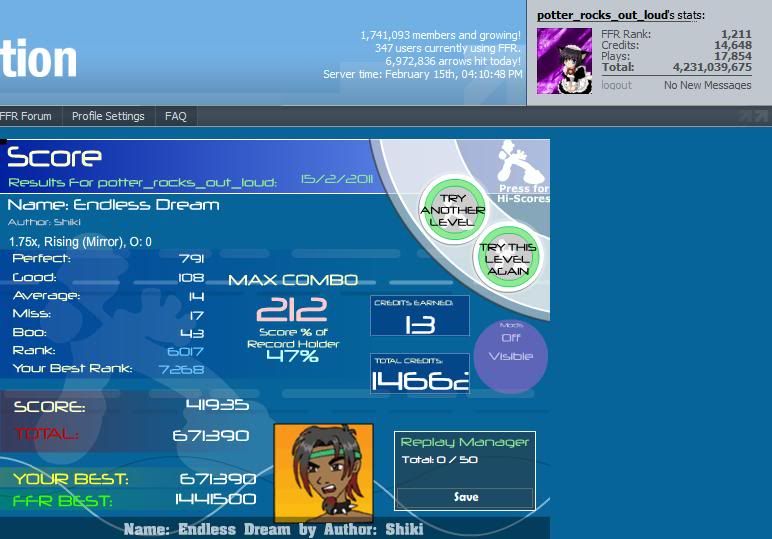Open the FFR Forum menu

point(26,116)
